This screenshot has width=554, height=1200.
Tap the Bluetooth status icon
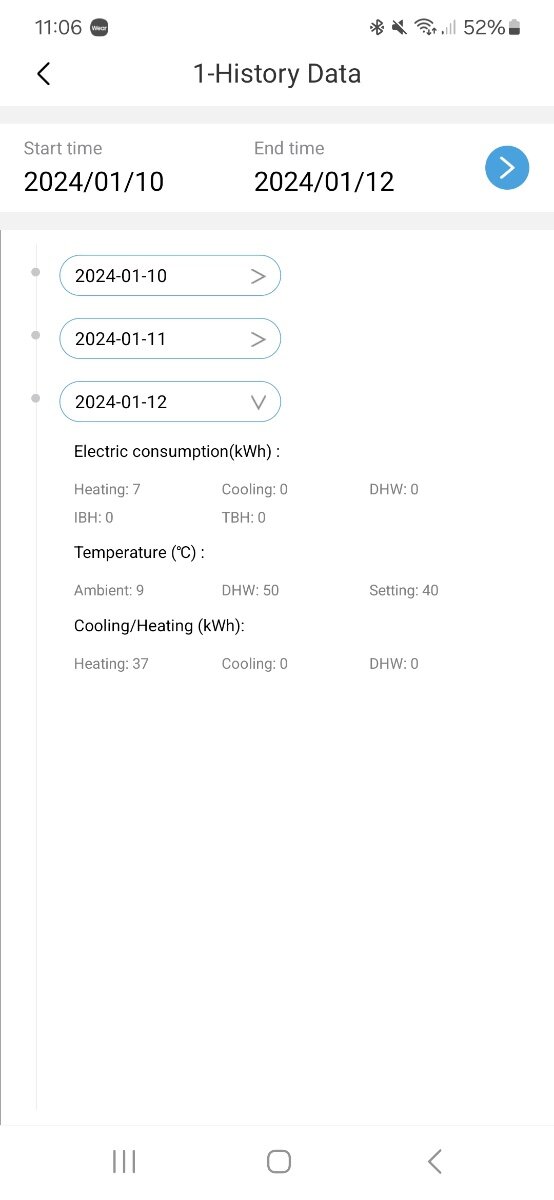coord(377,27)
